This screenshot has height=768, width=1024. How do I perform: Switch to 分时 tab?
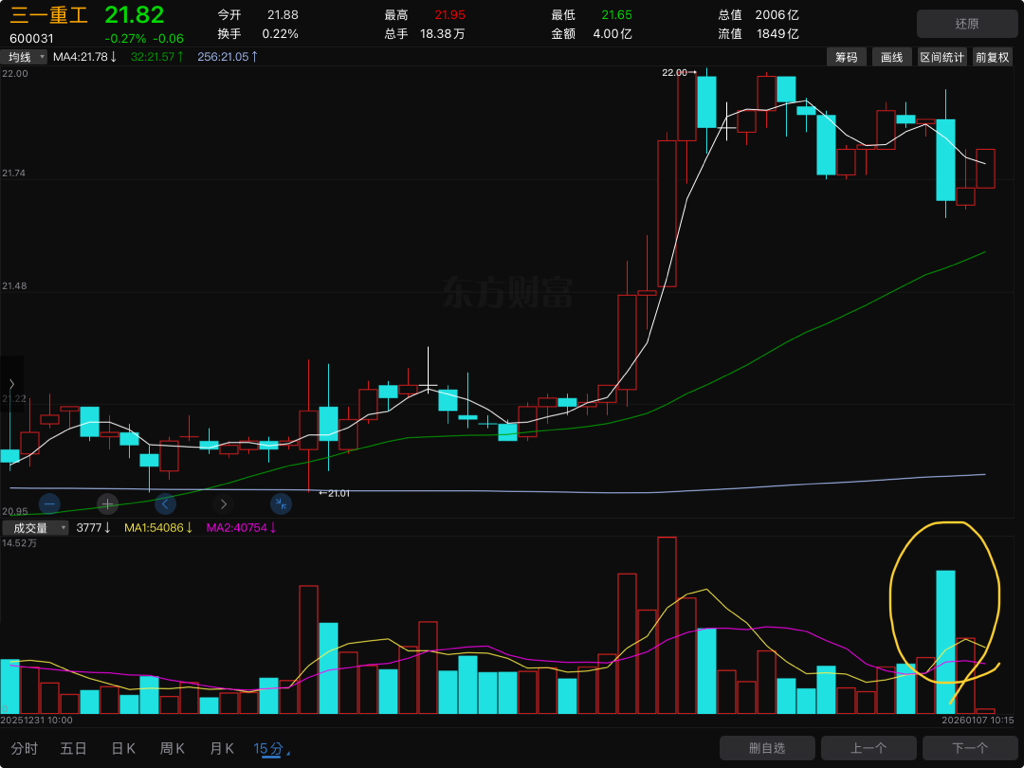click(24, 748)
